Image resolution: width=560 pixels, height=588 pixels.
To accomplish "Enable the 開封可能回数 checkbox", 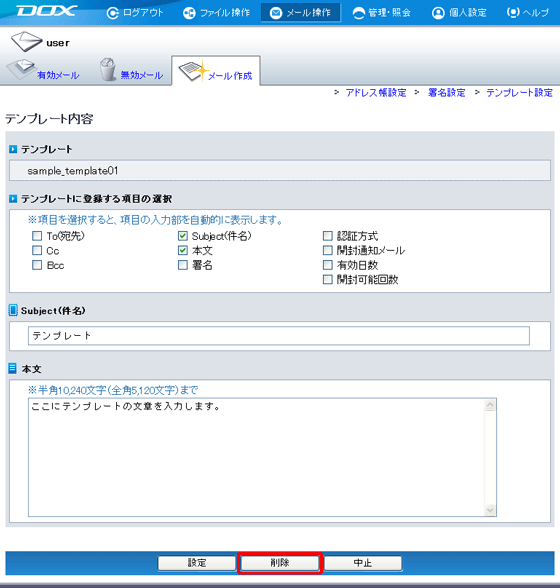I will tap(327, 279).
